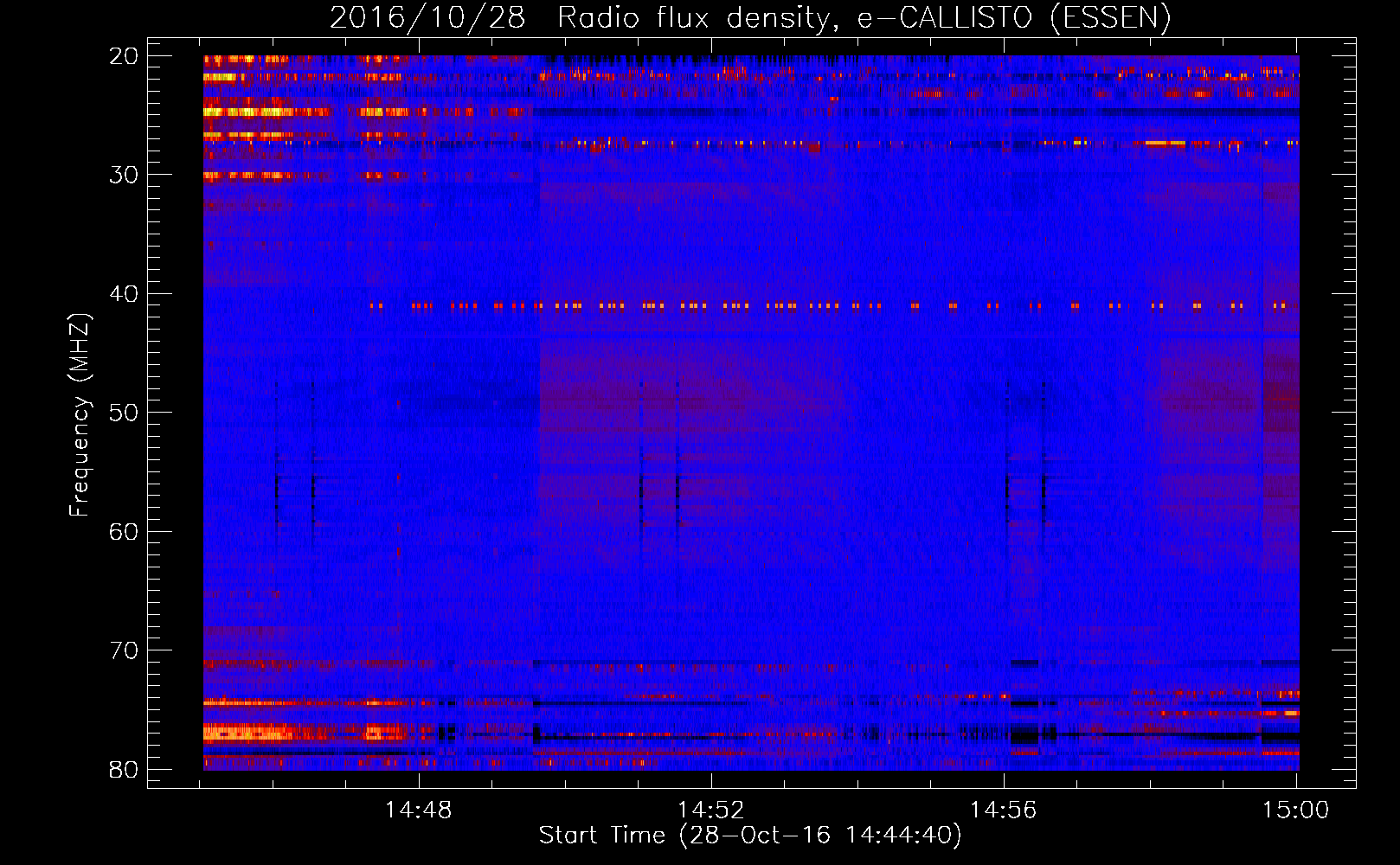The width and height of the screenshot is (1400, 865).
Task: Click the 30 MHz frequency tick label
Action: point(124,175)
